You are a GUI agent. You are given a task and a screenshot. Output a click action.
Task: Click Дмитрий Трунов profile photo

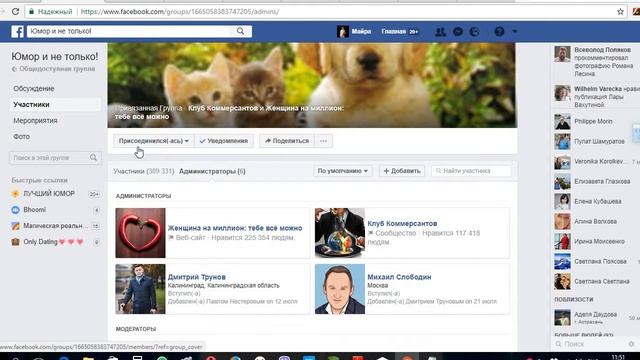[140, 289]
